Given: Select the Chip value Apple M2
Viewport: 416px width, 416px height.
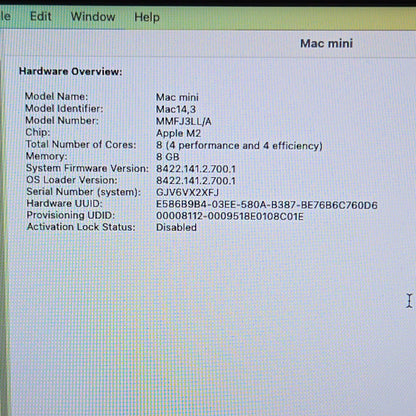Looking at the screenshot, I should 178,133.
